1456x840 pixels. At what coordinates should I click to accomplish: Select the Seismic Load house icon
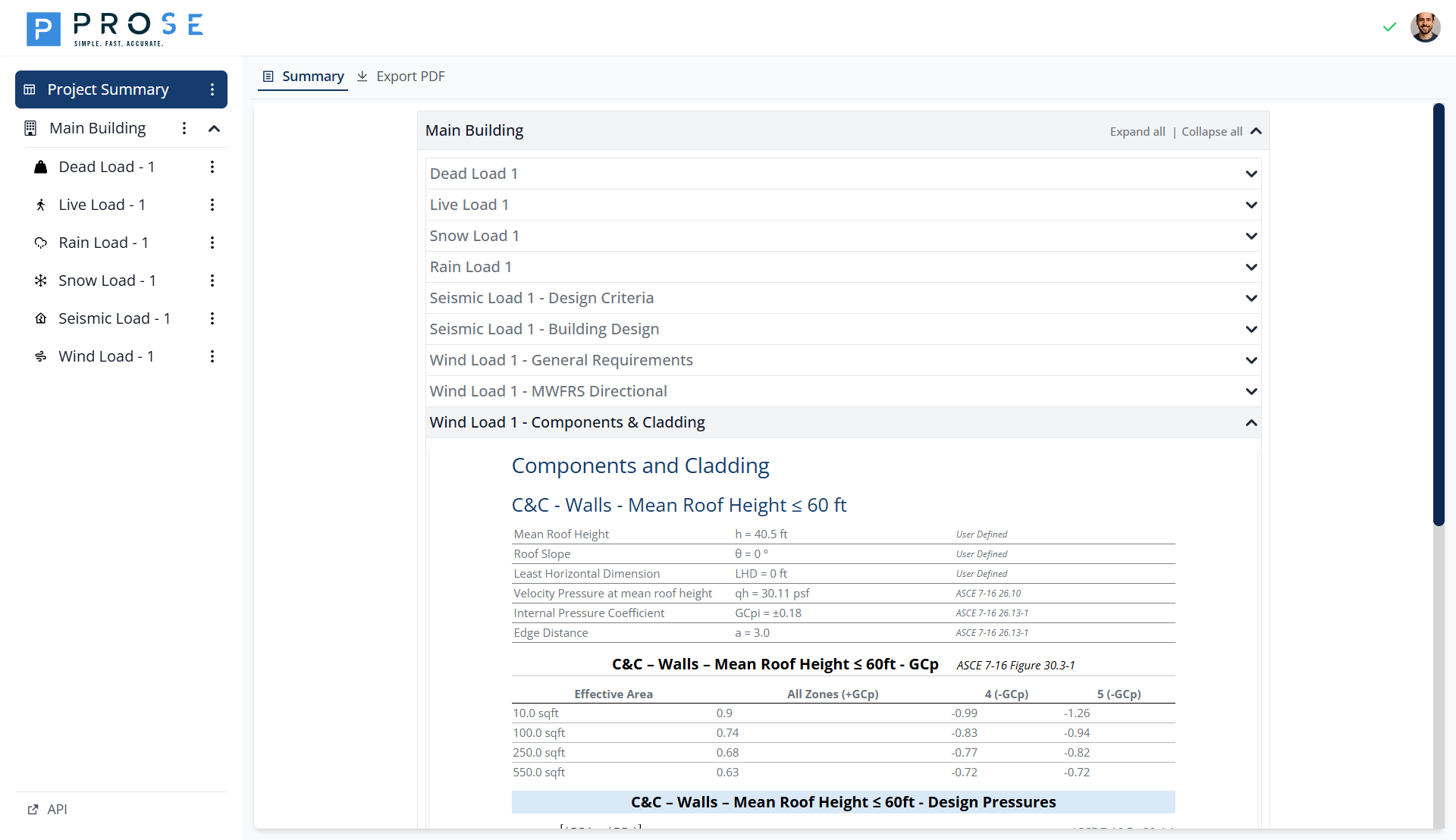40,318
